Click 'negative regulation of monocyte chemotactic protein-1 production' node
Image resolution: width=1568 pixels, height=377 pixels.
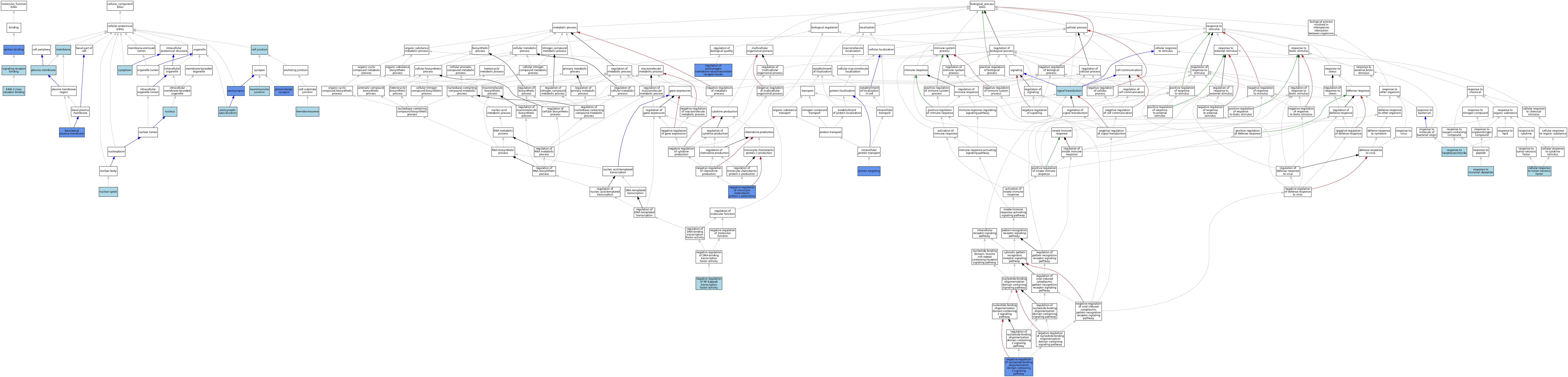742,192
